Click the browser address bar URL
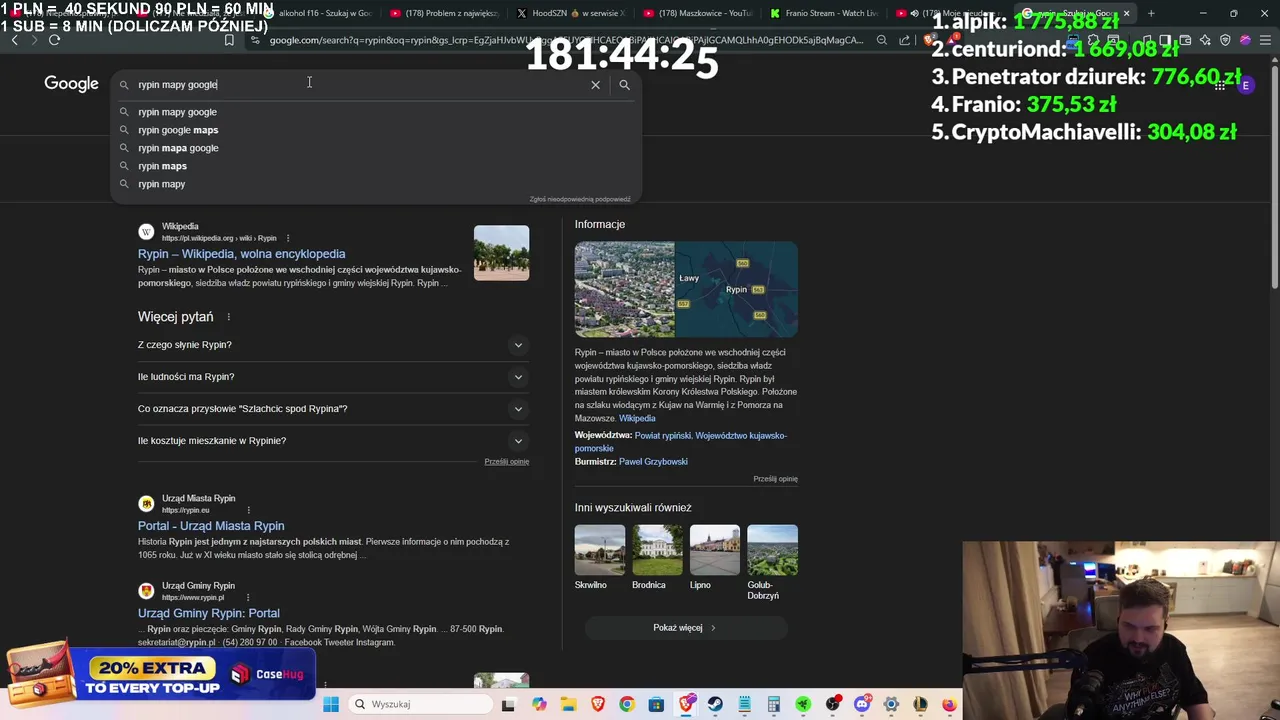The width and height of the screenshot is (1280, 720). tap(565, 40)
